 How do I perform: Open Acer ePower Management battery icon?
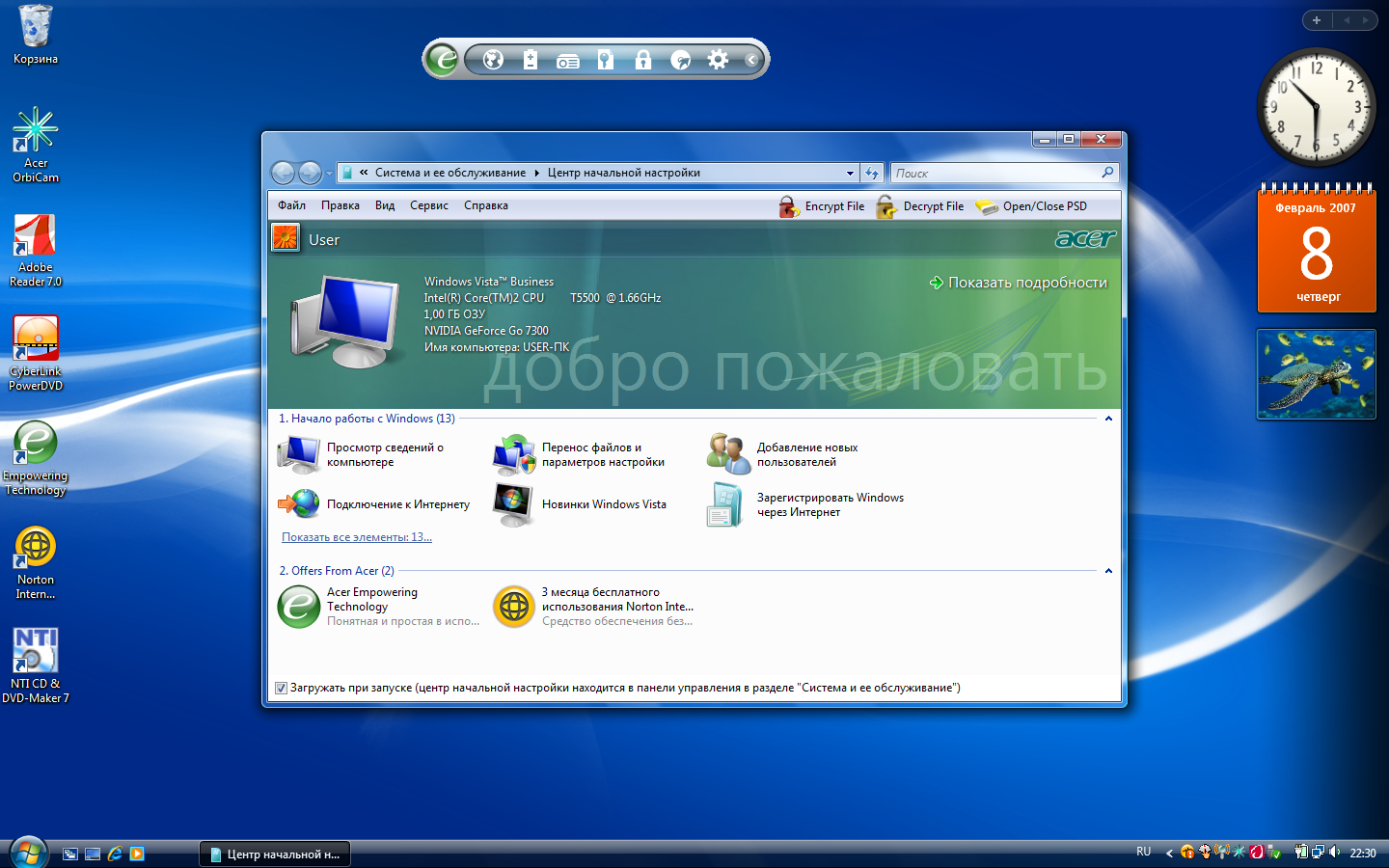531,60
